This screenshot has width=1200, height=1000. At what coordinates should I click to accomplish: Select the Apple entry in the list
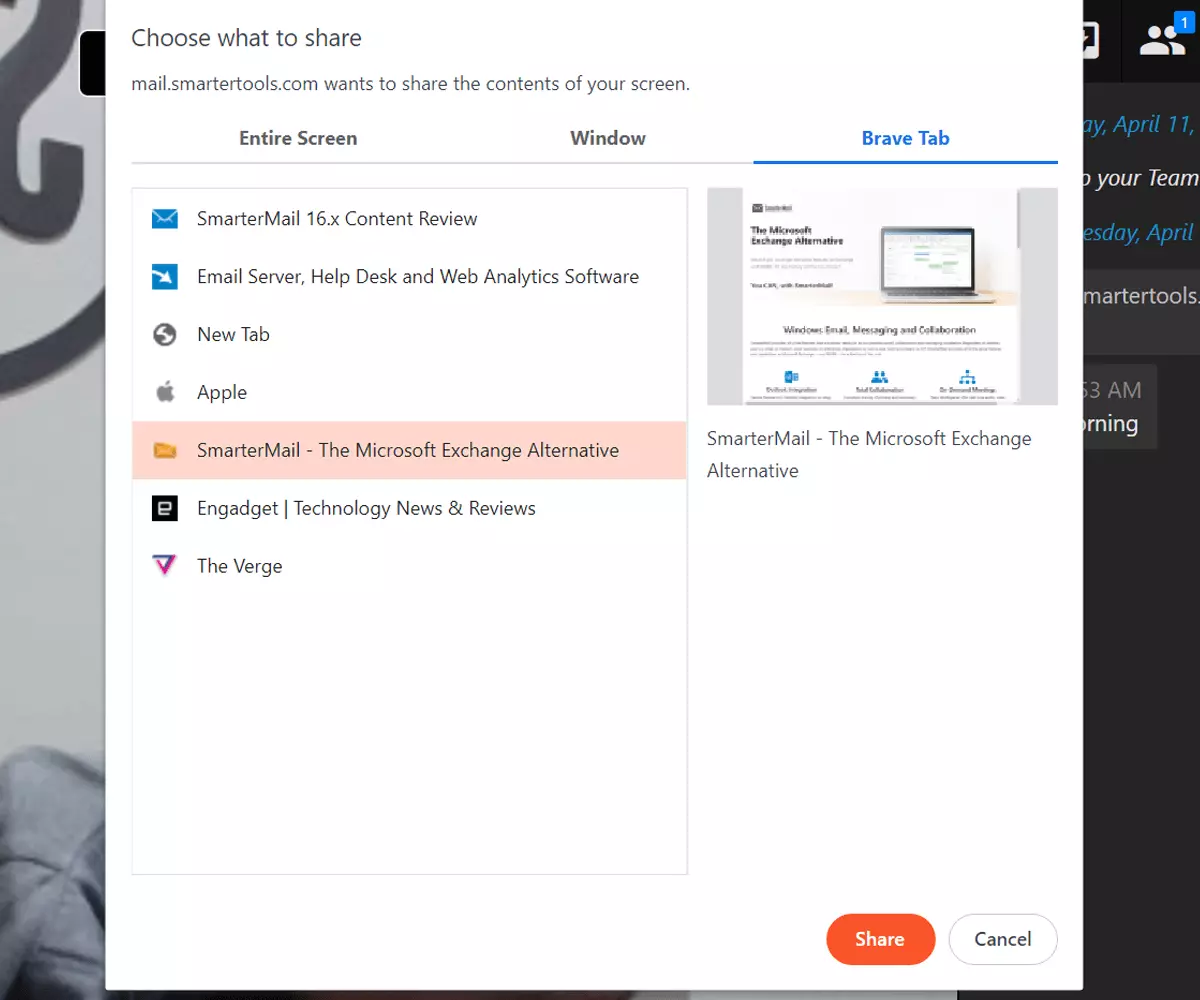coord(409,392)
